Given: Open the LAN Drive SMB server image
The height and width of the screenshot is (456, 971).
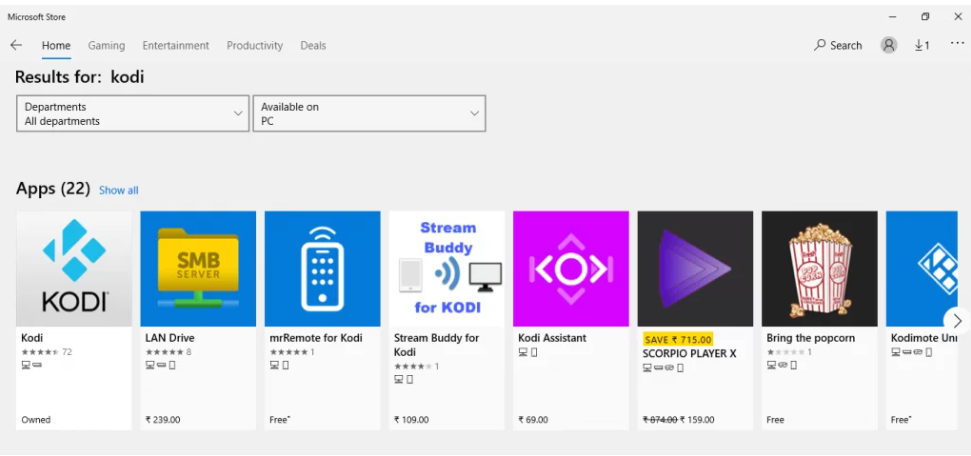Looking at the screenshot, I should (x=198, y=268).
